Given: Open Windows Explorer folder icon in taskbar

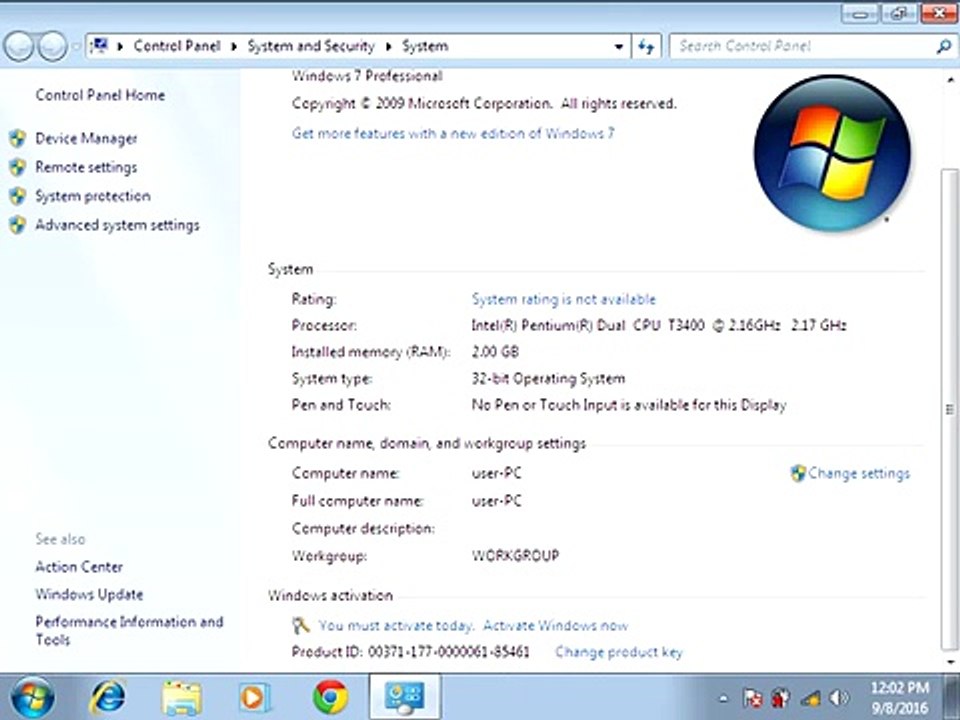Looking at the screenshot, I should coord(182,698).
